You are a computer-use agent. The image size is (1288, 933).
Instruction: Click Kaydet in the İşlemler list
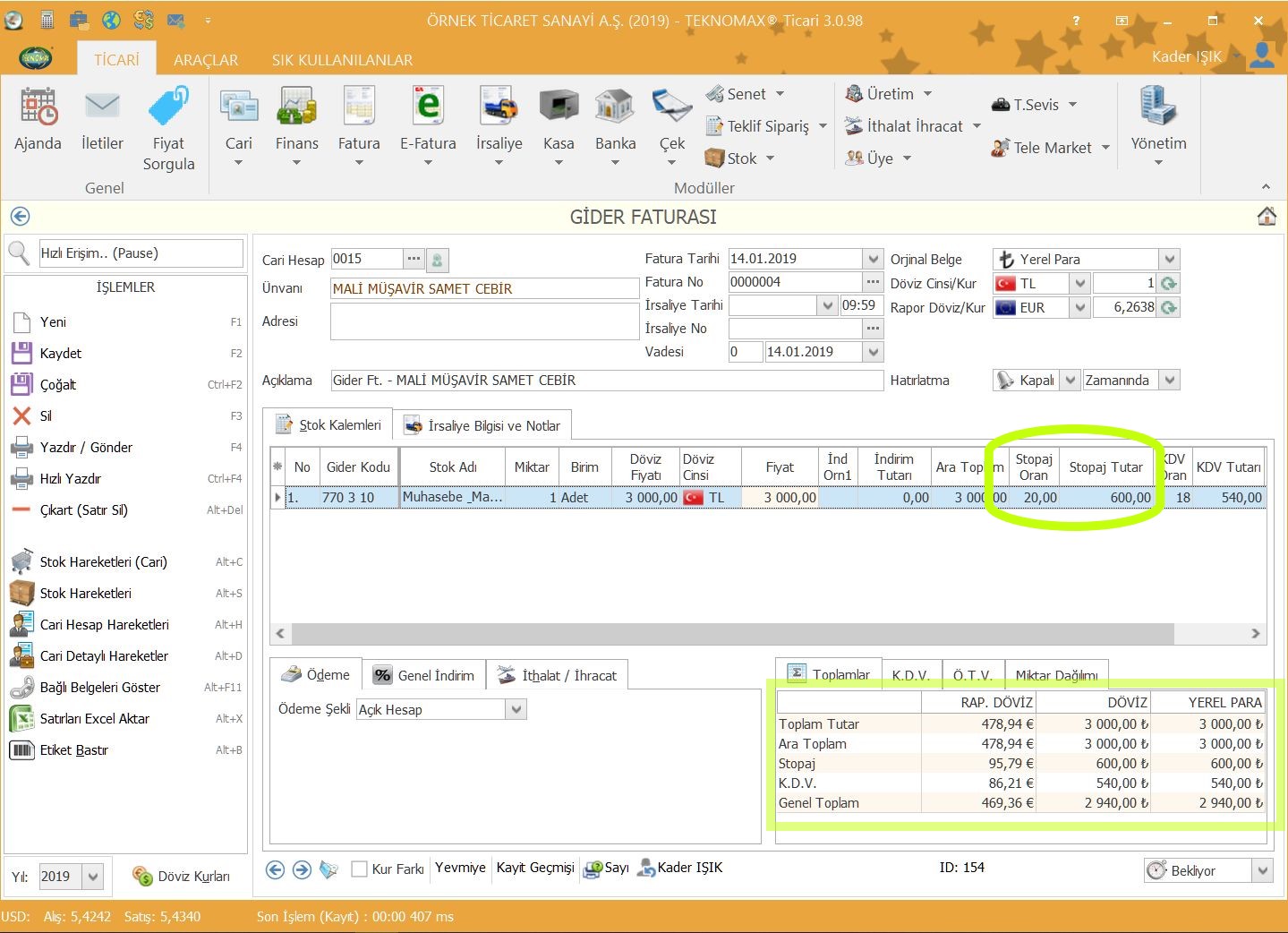point(61,354)
